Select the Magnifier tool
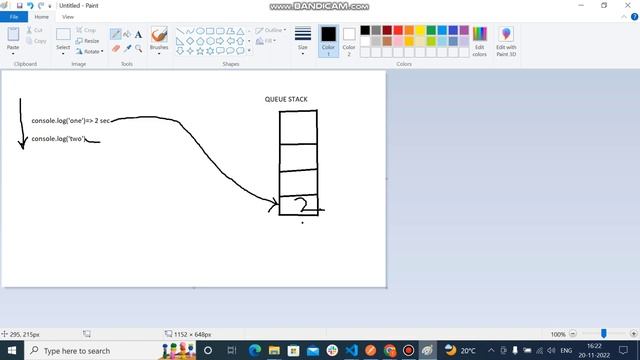Image resolution: width=640 pixels, height=360 pixels. pyautogui.click(x=138, y=49)
